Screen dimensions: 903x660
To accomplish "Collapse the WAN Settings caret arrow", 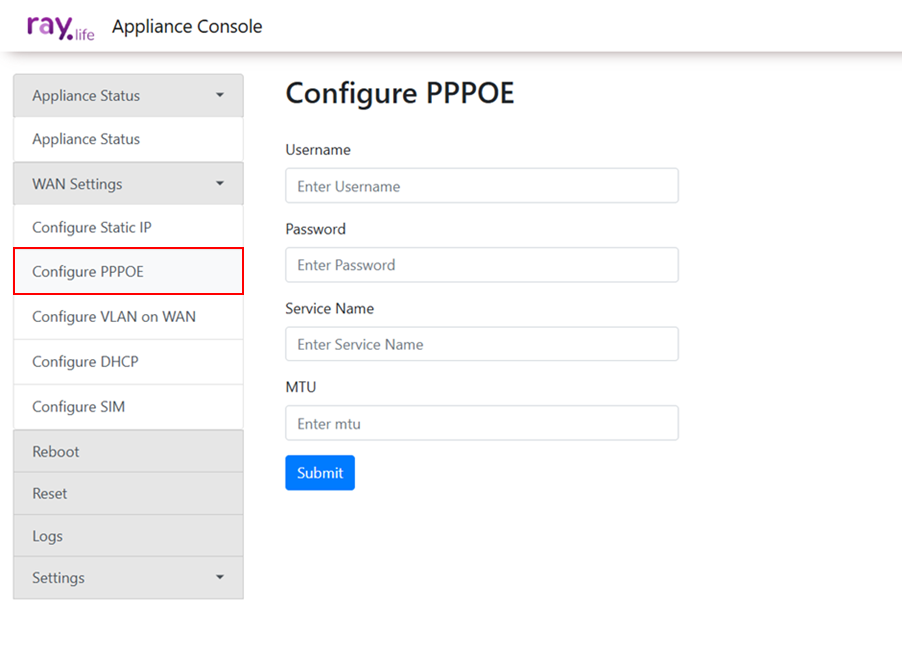I will point(220,184).
